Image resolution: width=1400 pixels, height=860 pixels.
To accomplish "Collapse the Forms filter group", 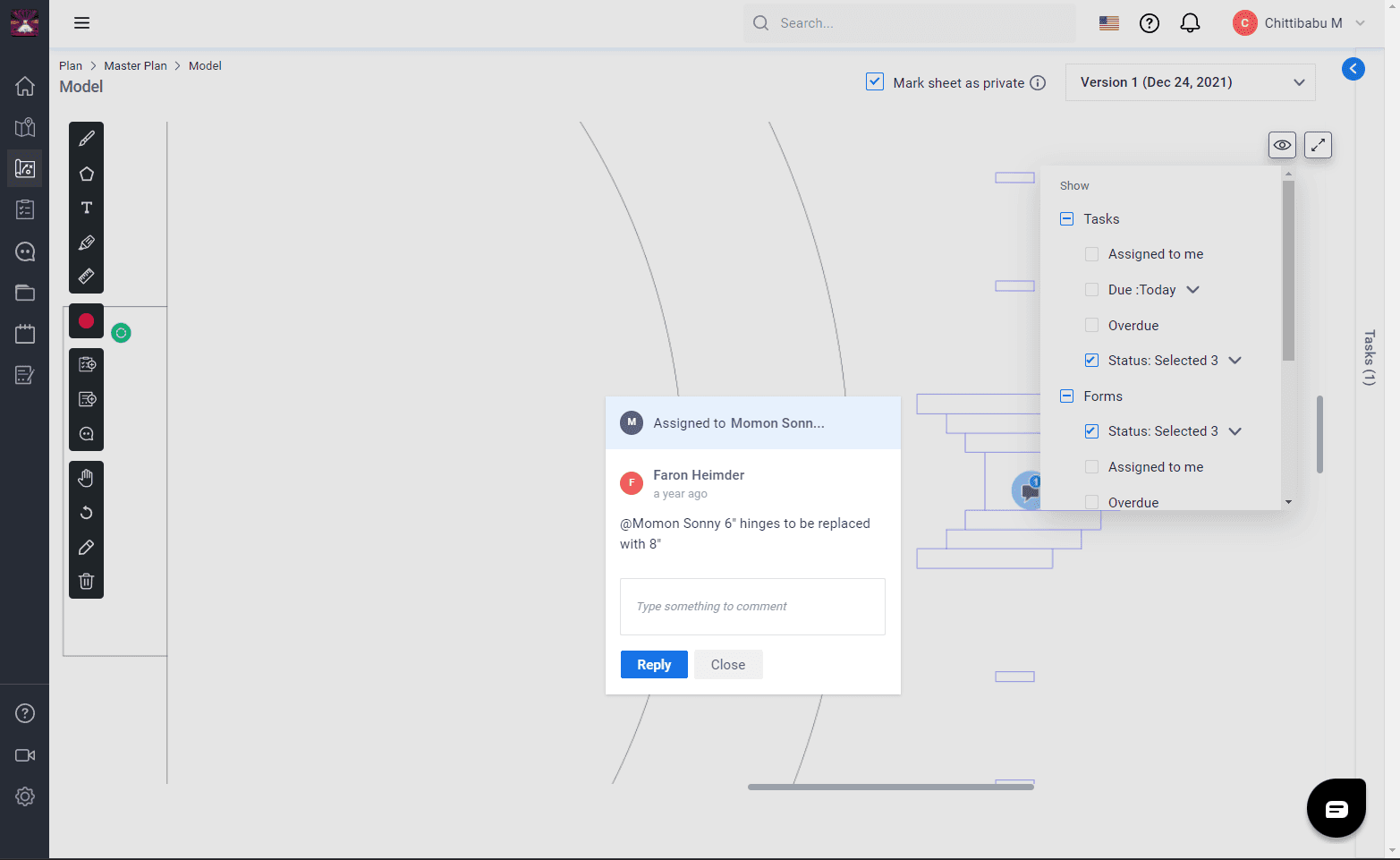I will click(1066, 396).
